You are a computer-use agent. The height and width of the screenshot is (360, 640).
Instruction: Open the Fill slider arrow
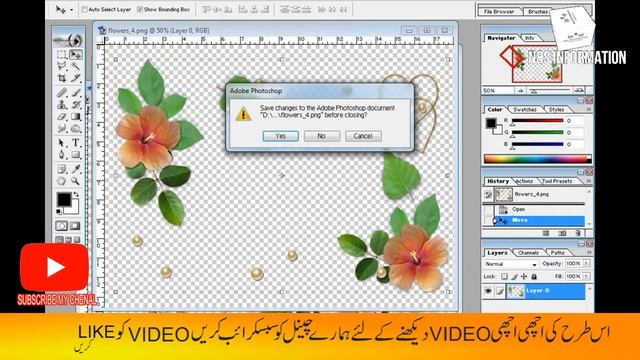(x=587, y=276)
